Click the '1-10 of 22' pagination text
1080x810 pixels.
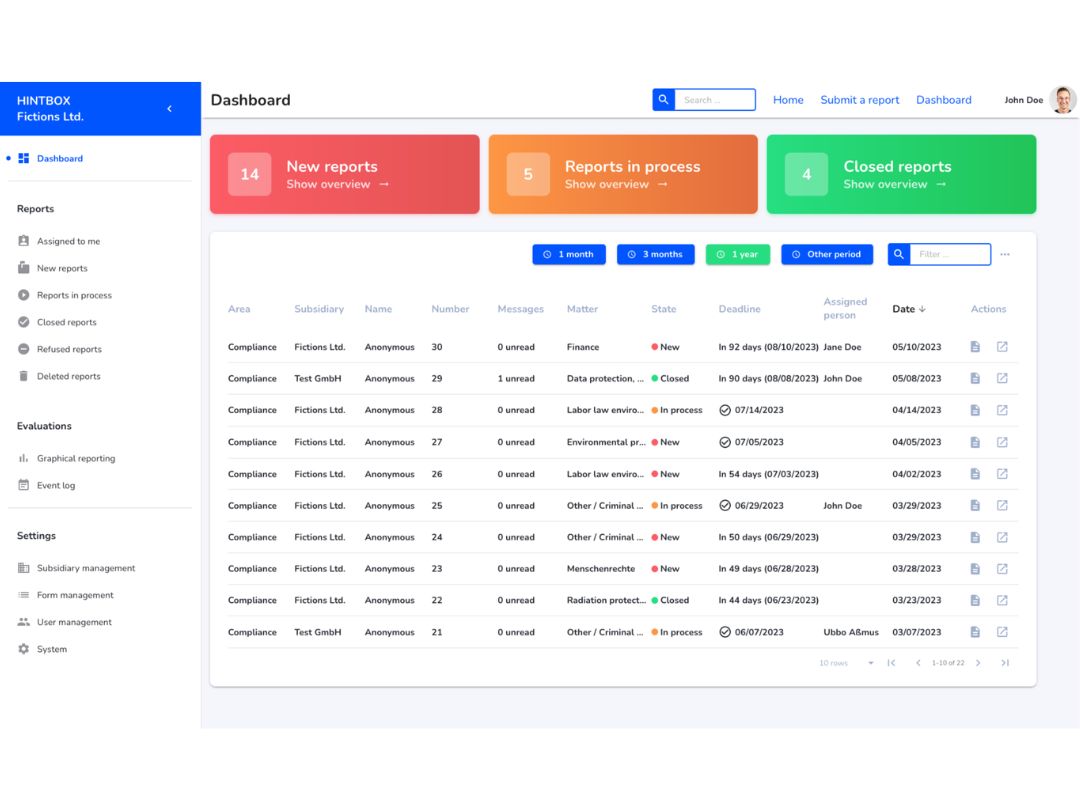pyautogui.click(x=948, y=663)
